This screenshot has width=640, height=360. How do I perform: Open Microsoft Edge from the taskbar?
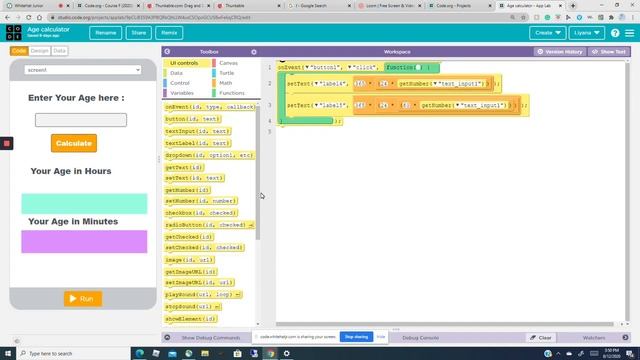click(140, 353)
